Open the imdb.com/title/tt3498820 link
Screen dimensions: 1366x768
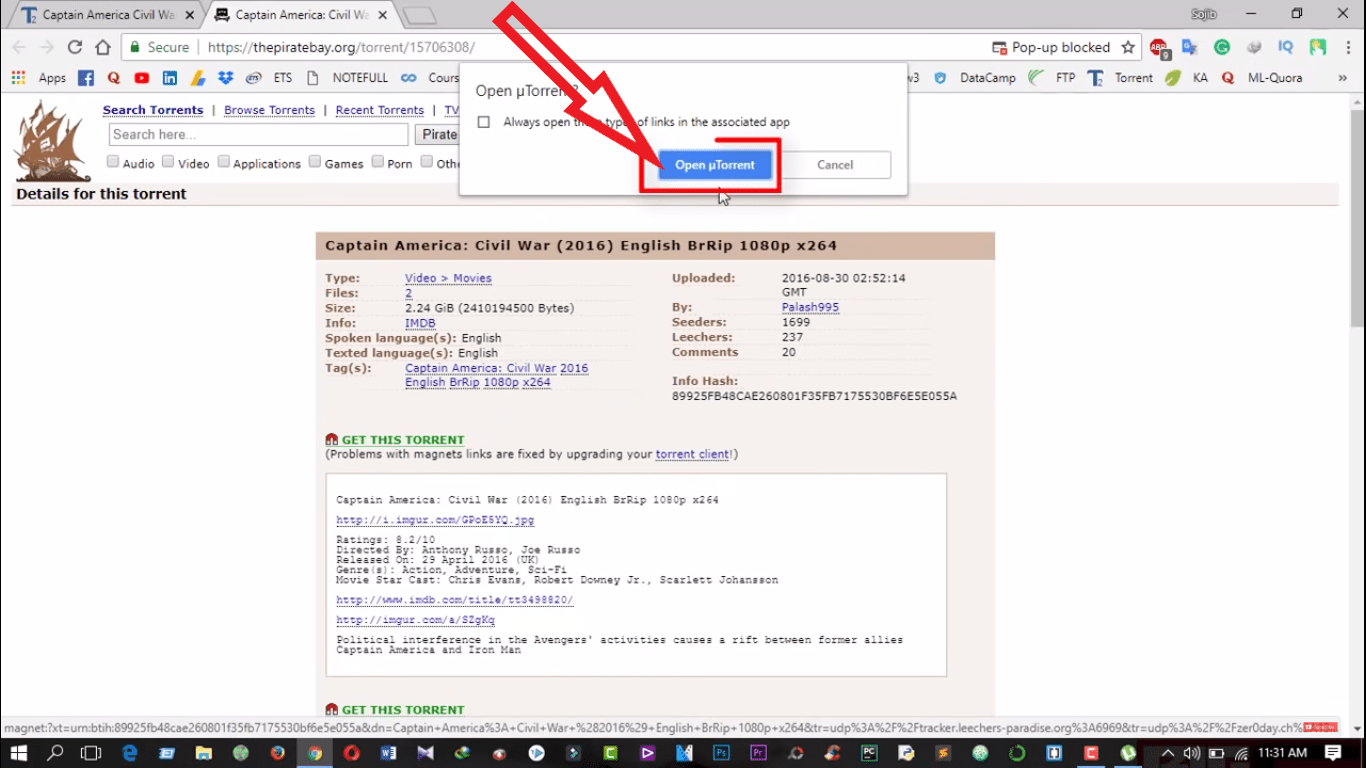click(x=455, y=600)
